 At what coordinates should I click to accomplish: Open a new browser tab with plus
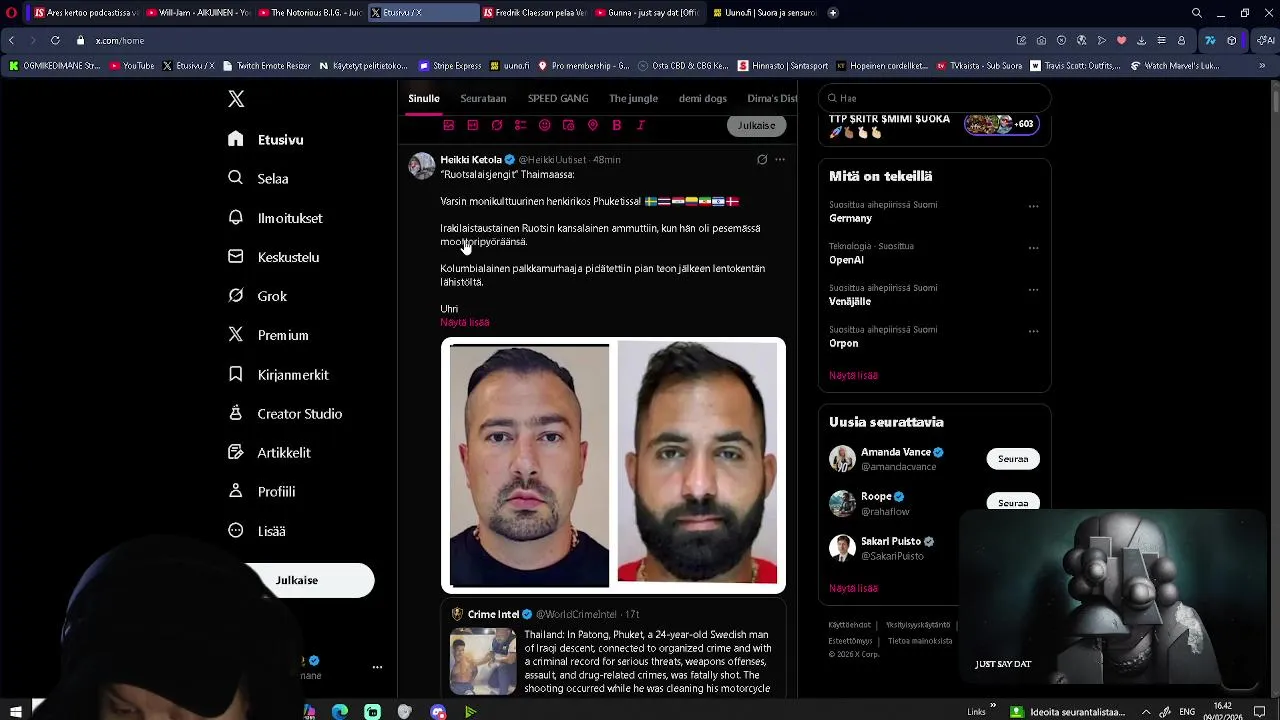point(833,13)
